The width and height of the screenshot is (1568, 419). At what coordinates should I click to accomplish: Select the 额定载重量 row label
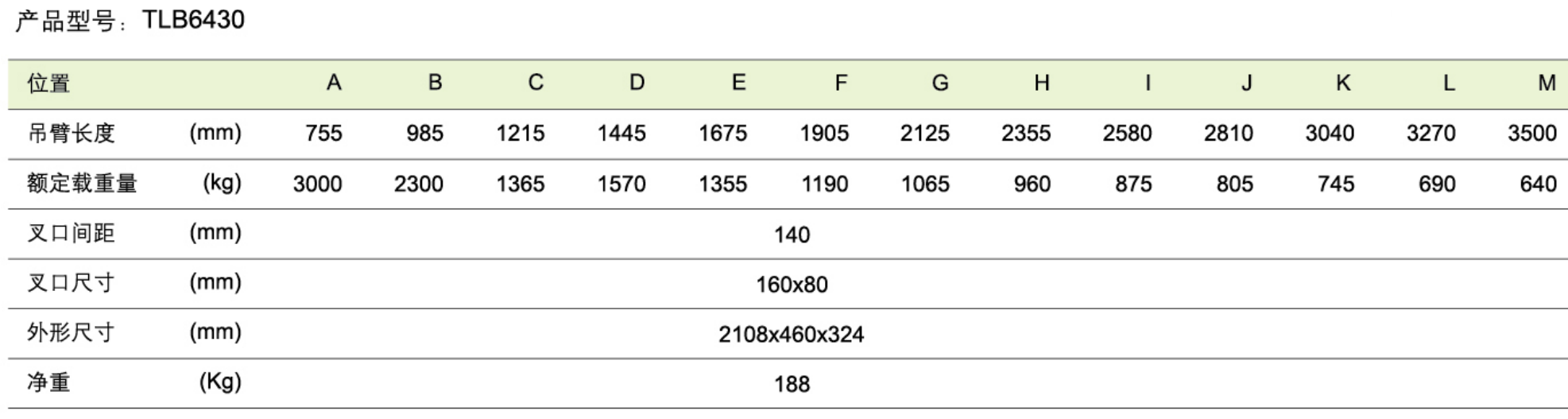pyautogui.click(x=82, y=184)
